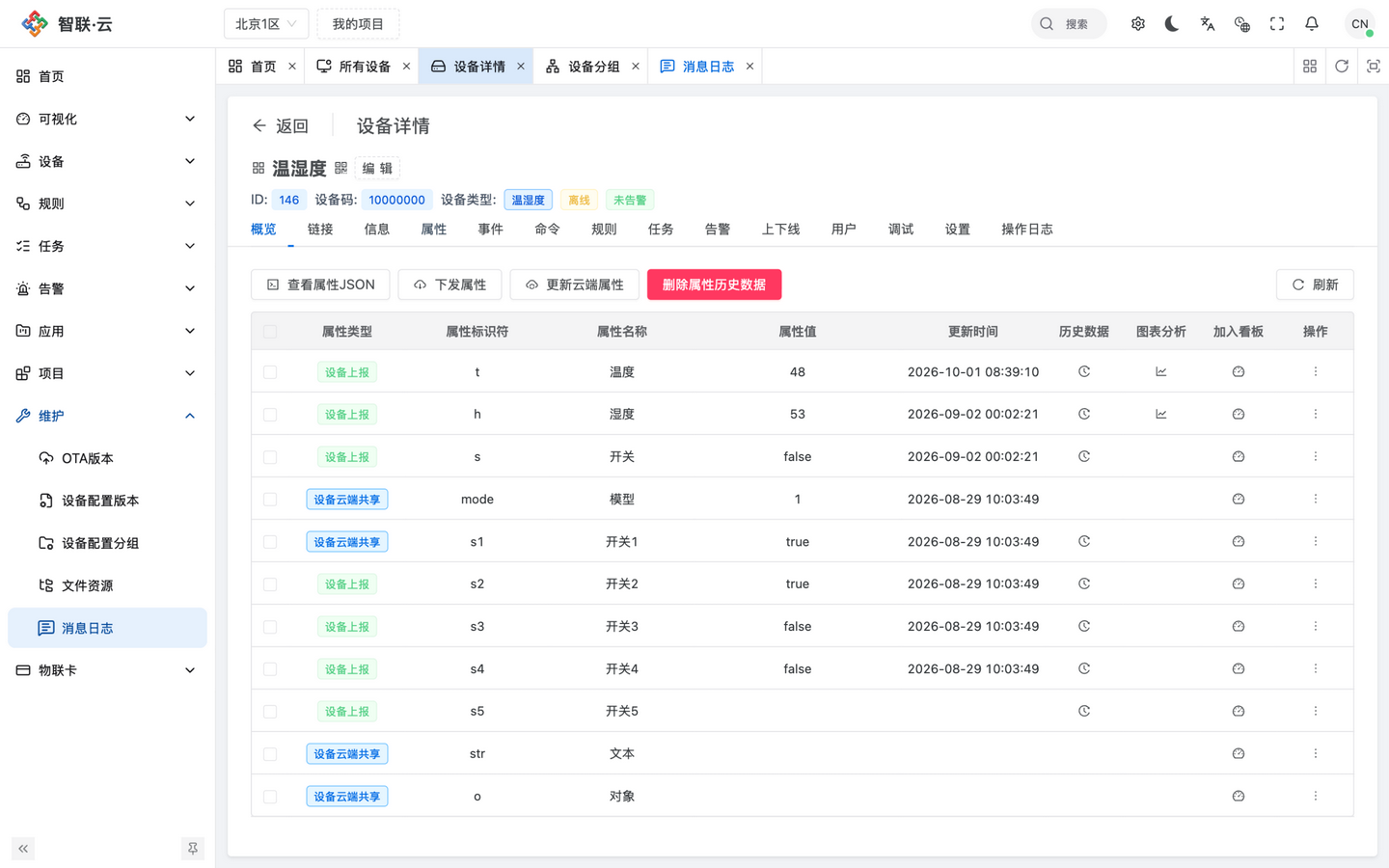This screenshot has height=868, width=1389.
Task: Select the str row checkbox
Action: (270, 754)
